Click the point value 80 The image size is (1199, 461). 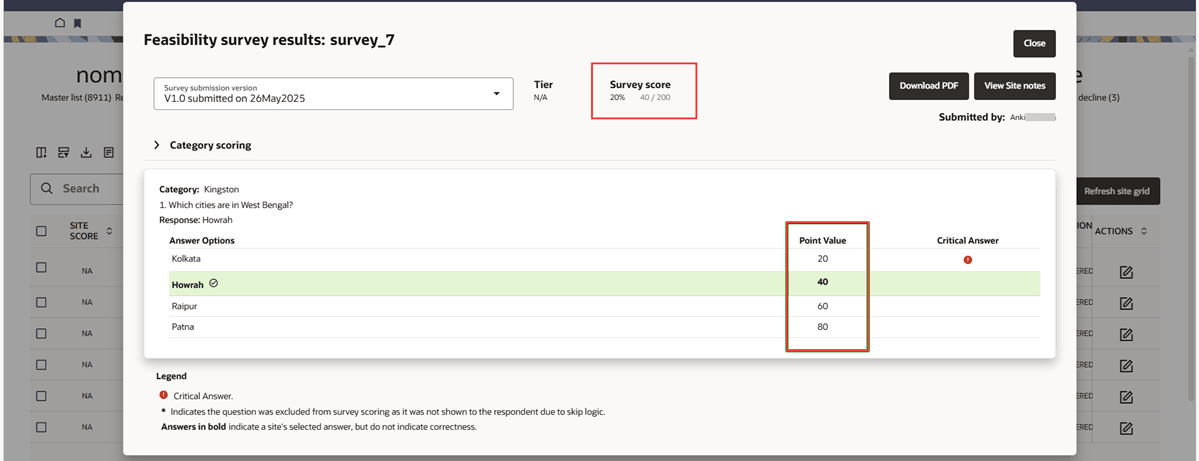[x=823, y=326]
